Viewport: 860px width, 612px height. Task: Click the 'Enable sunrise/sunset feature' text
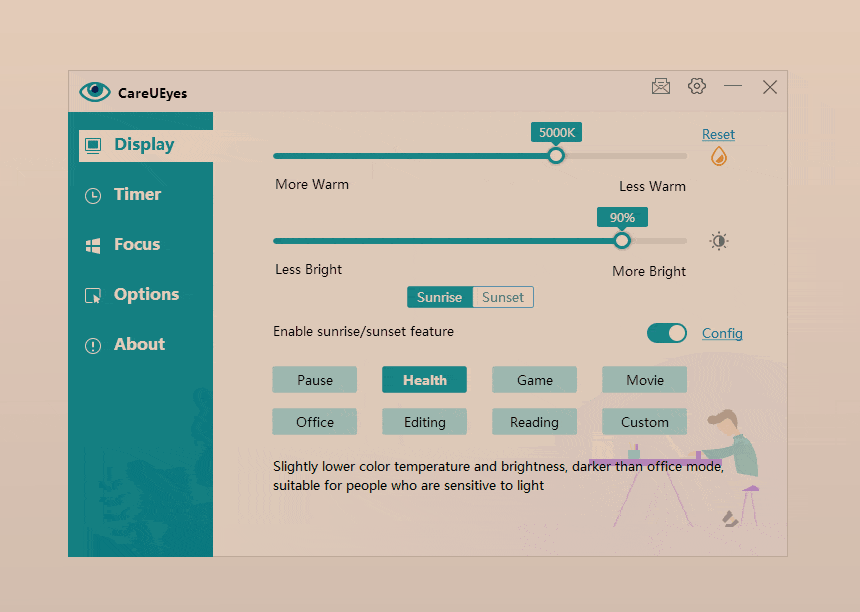[364, 331]
